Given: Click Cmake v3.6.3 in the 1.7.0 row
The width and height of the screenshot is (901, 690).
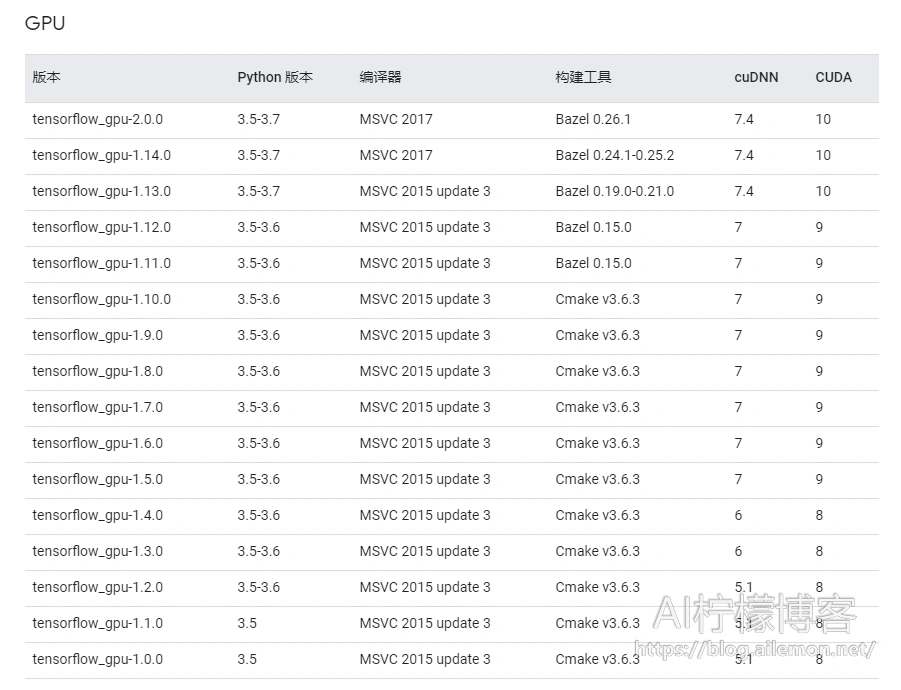Looking at the screenshot, I should pos(598,407).
